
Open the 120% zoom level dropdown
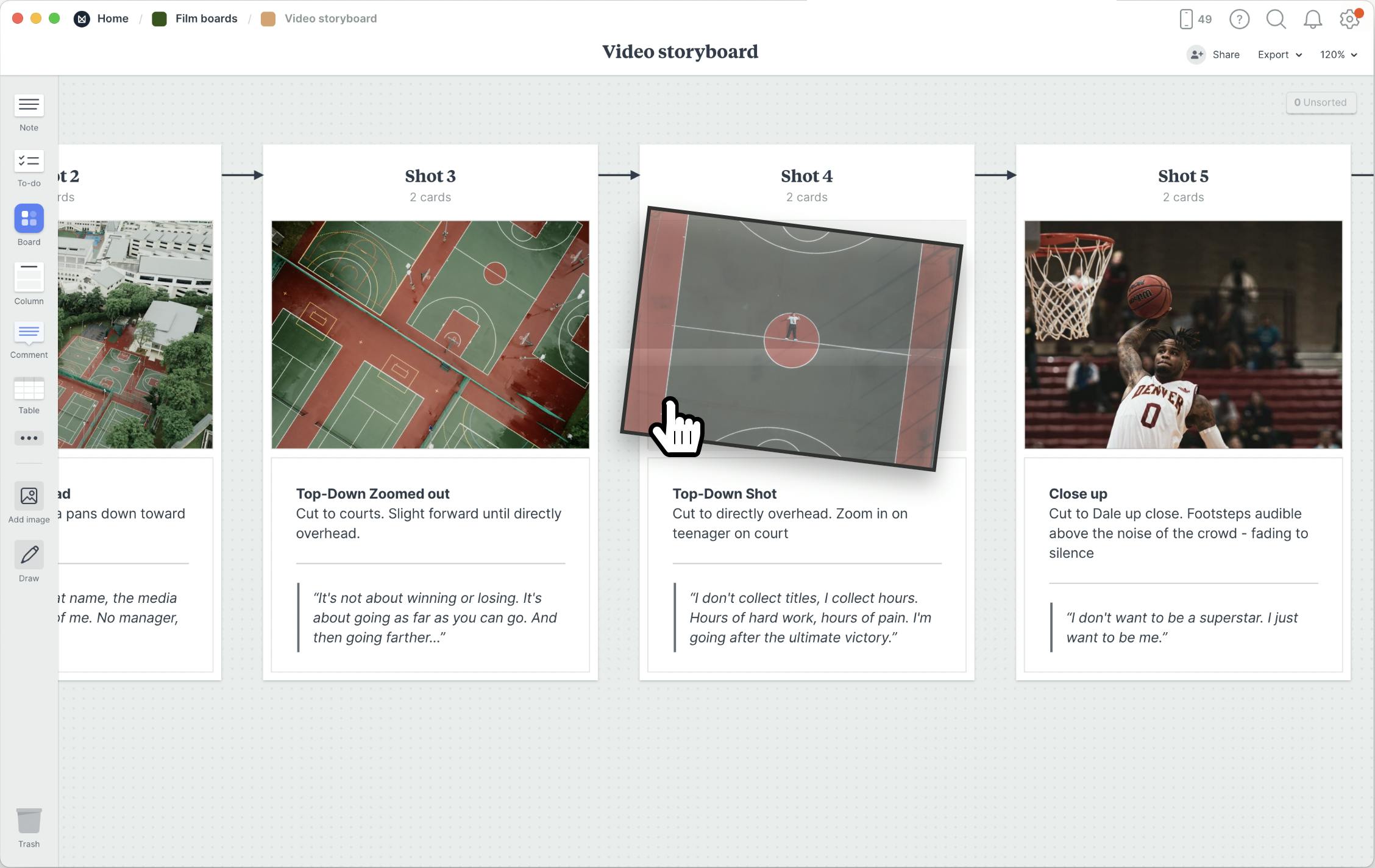click(x=1338, y=55)
